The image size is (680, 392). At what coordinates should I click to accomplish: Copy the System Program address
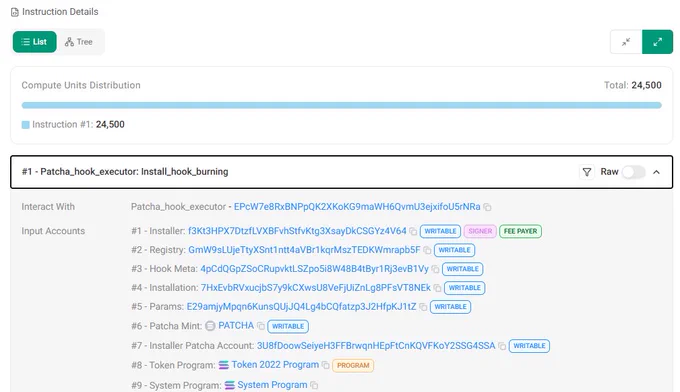click(x=314, y=385)
